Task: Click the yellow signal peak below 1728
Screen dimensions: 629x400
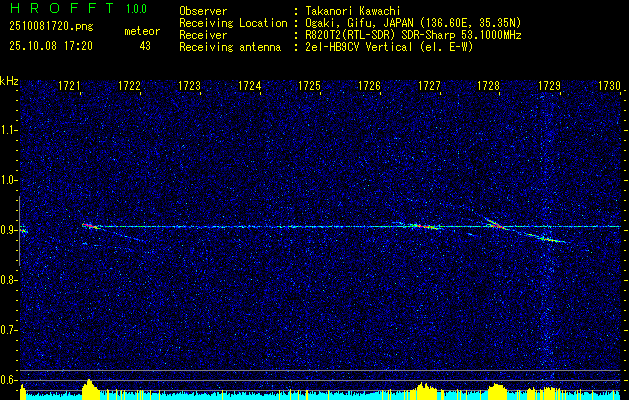Action: [x=497, y=392]
